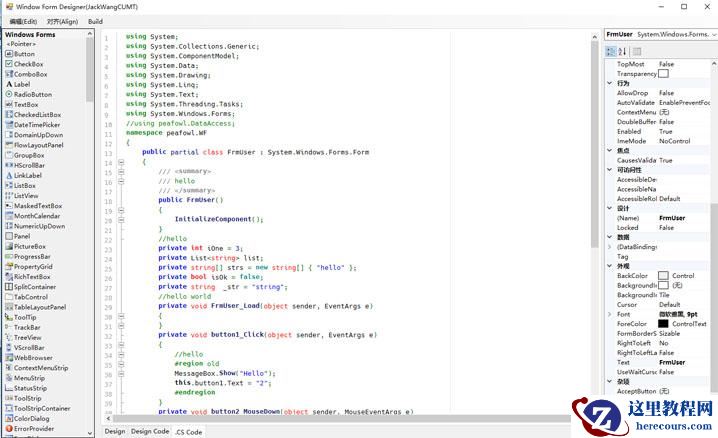Pick the Label control
Viewport: 718px width, 438px height.
(x=18, y=84)
